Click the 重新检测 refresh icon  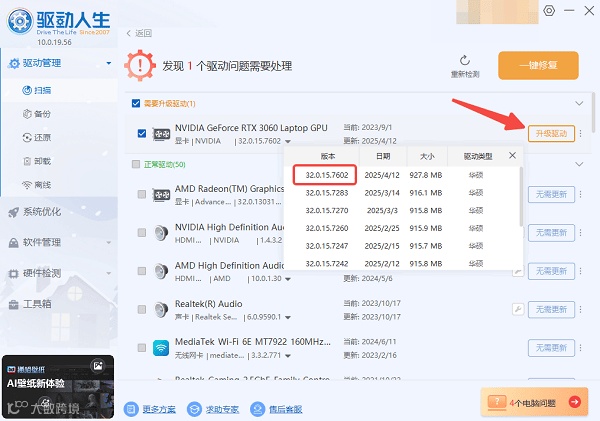[465, 60]
